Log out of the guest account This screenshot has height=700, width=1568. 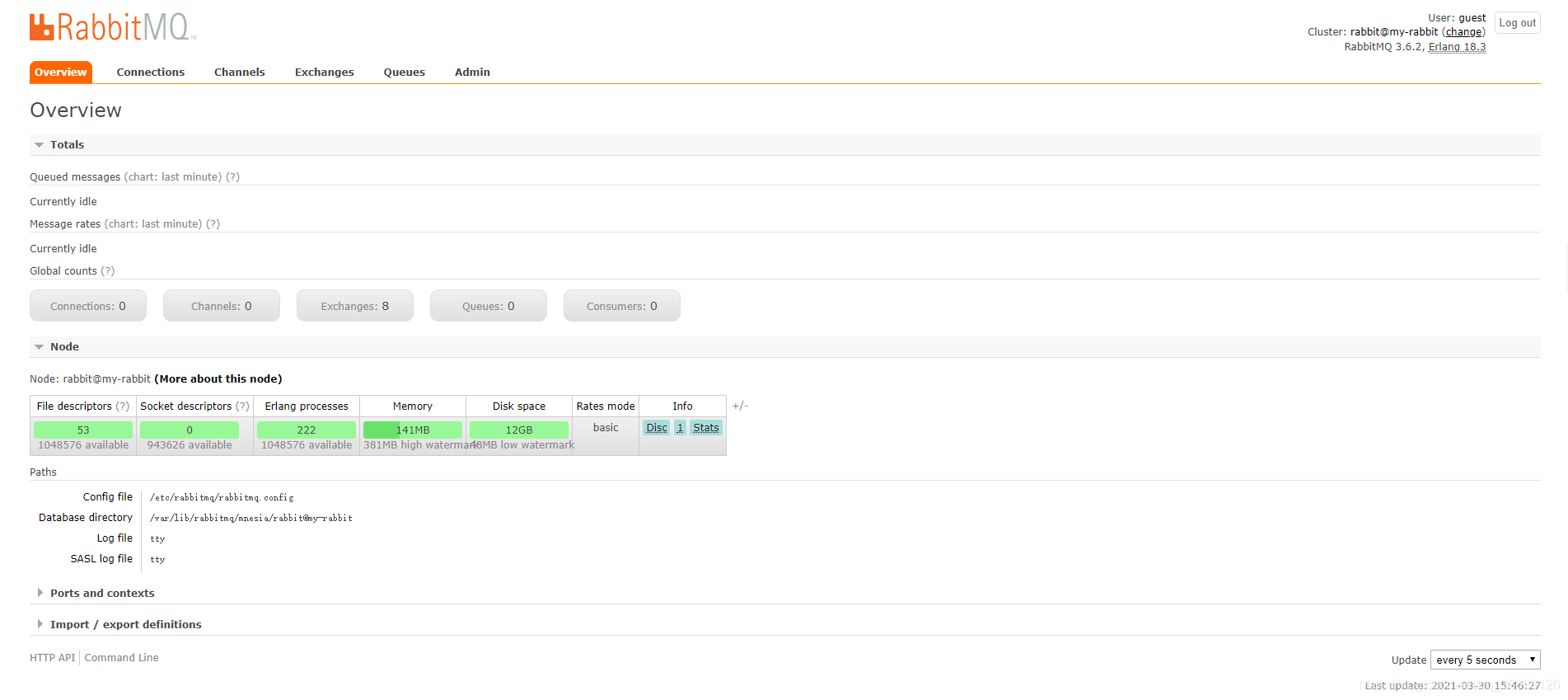click(x=1517, y=23)
